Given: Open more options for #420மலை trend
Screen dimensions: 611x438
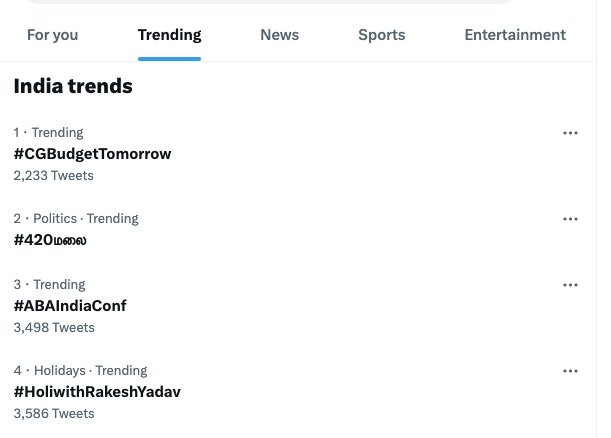Looking at the screenshot, I should tap(570, 219).
